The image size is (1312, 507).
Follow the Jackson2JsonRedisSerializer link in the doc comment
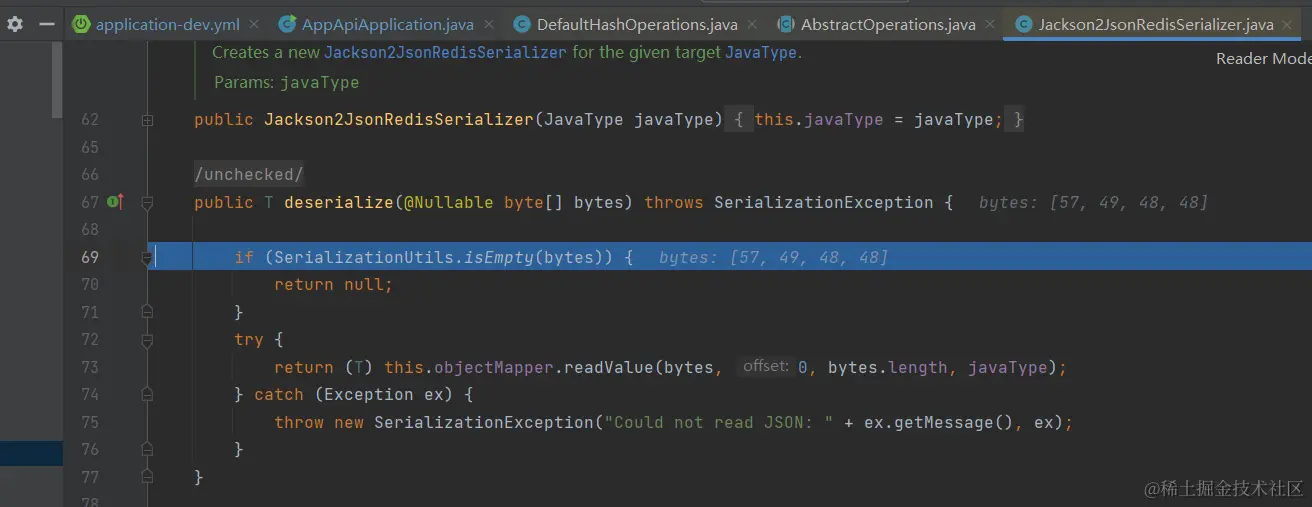point(445,52)
